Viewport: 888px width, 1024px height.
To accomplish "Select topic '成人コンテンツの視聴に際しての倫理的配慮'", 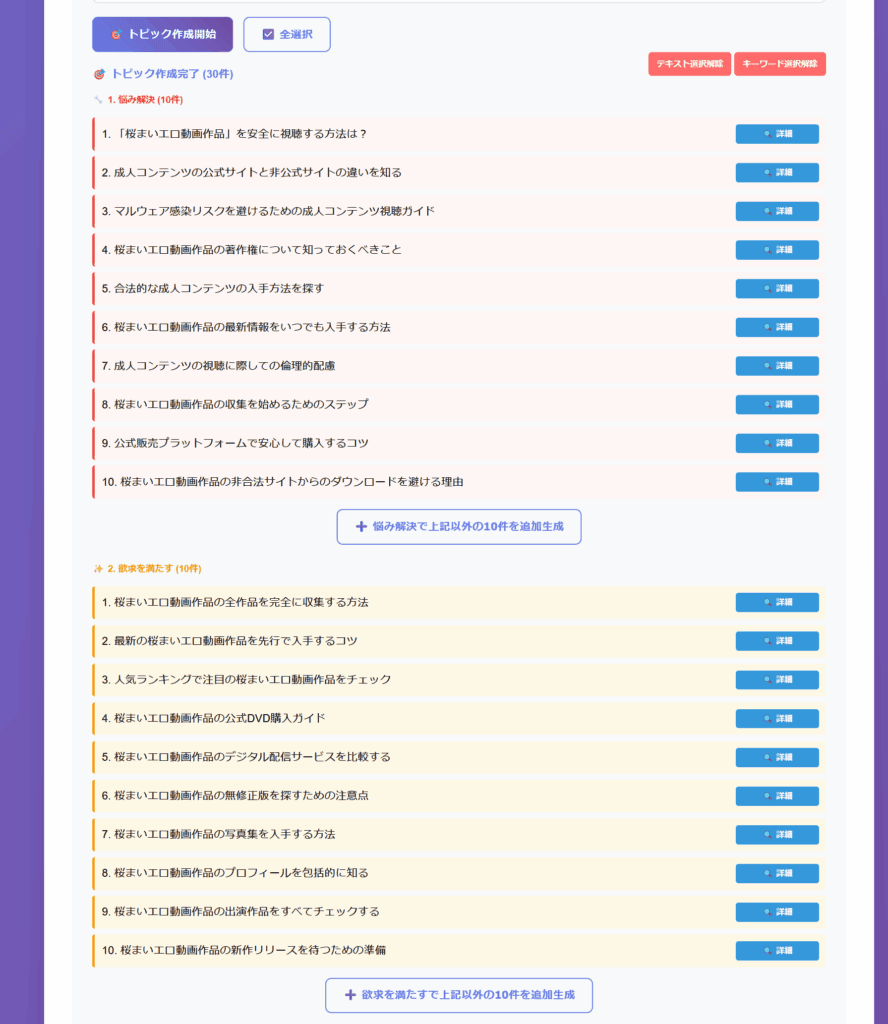I will tap(218, 366).
